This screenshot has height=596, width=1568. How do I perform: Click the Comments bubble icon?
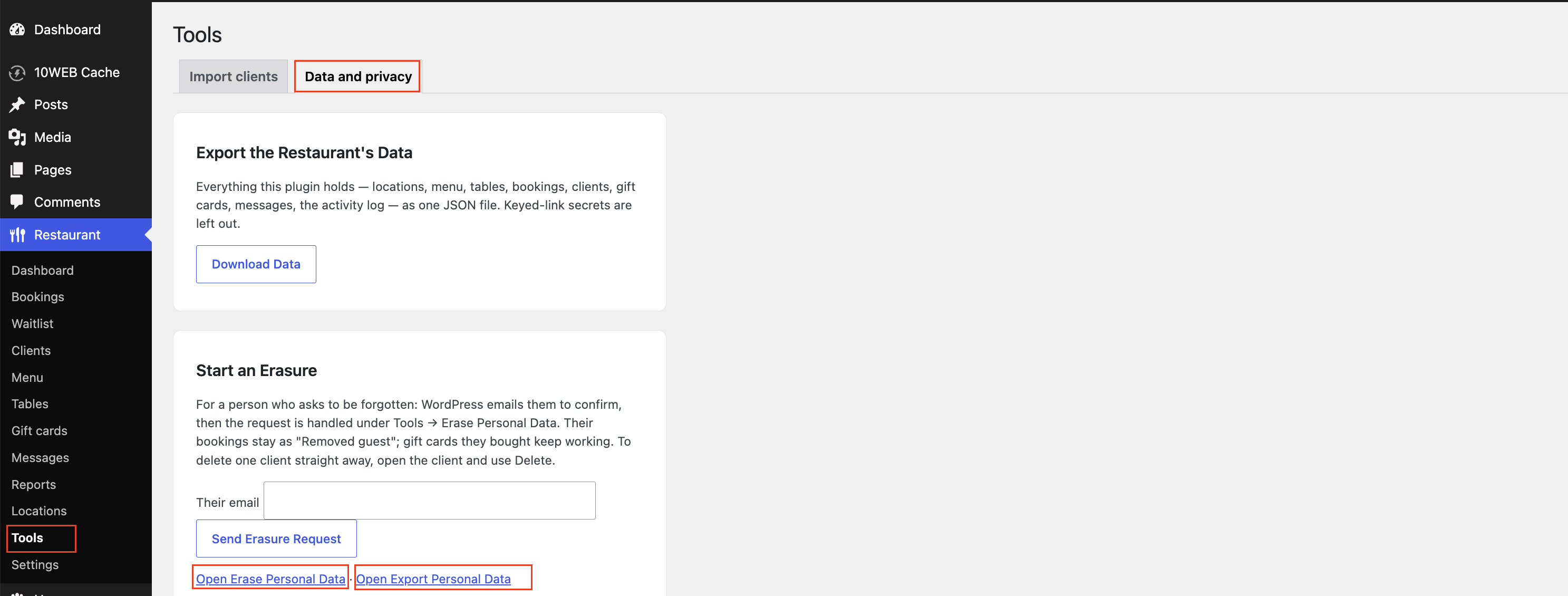[x=17, y=202]
